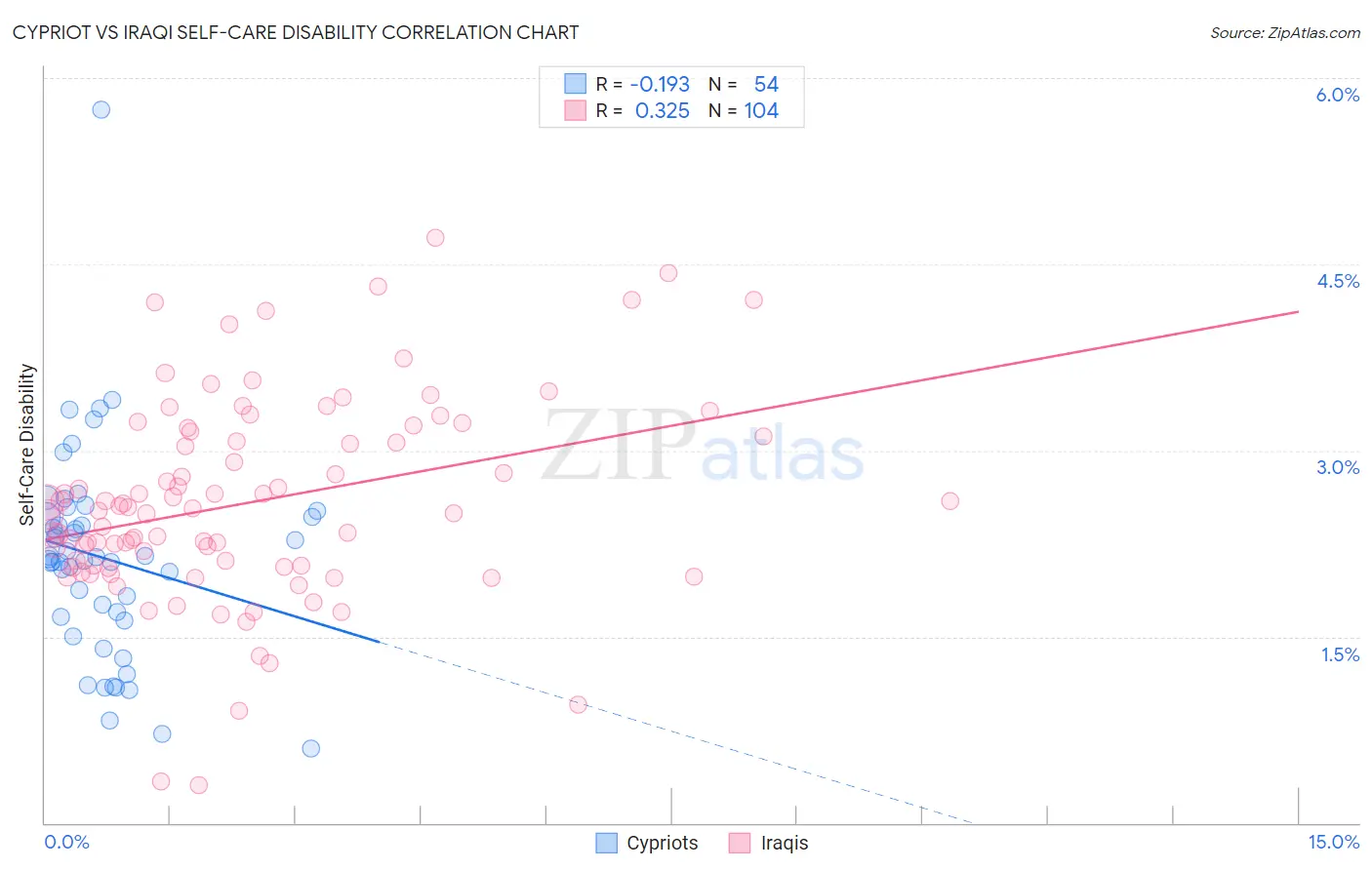This screenshot has width=1372, height=870.
Task: Click the solid blue Cypriot trend line
Action: click(211, 589)
